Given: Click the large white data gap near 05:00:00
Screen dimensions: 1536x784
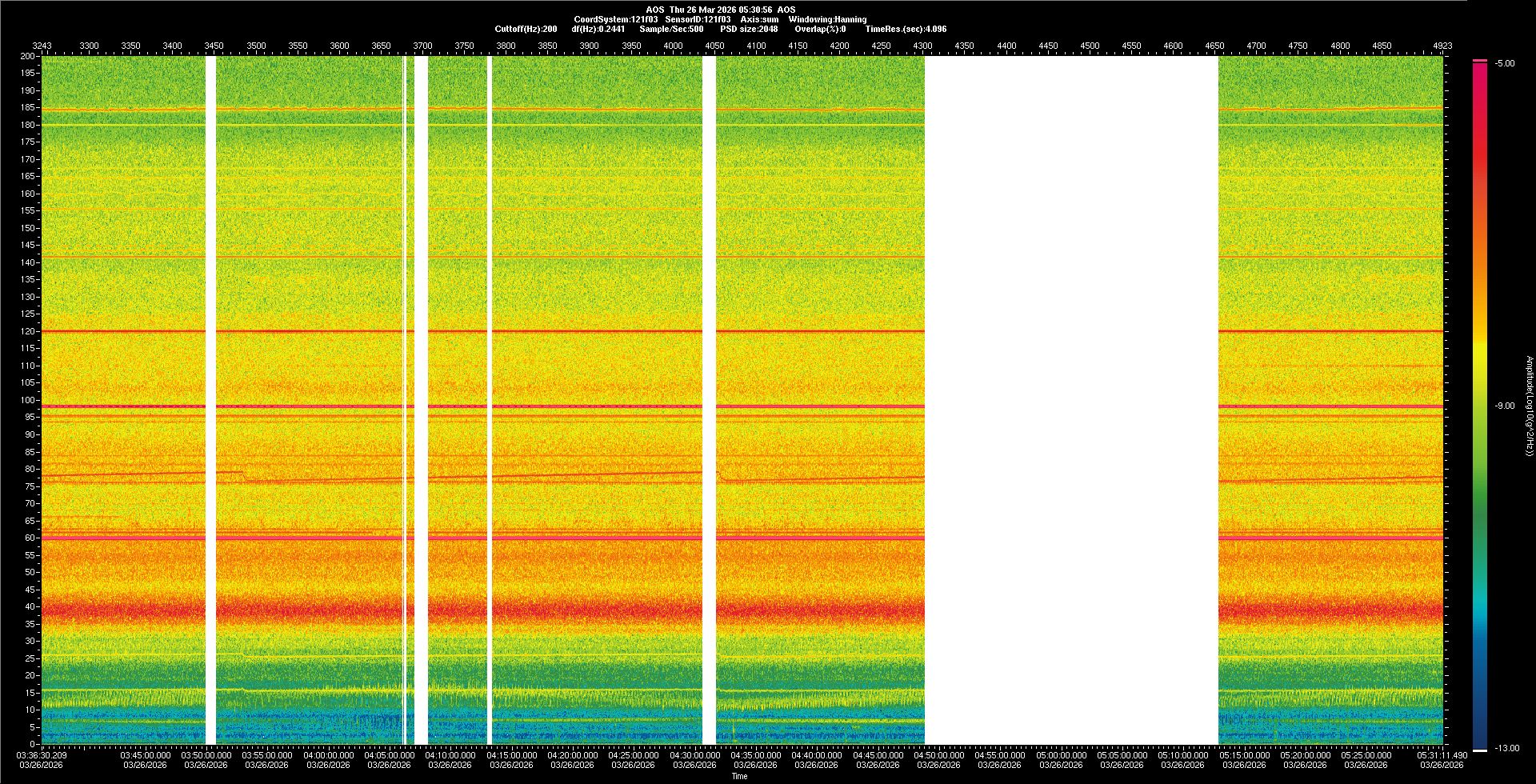Looking at the screenshot, I should click(x=1070, y=400).
